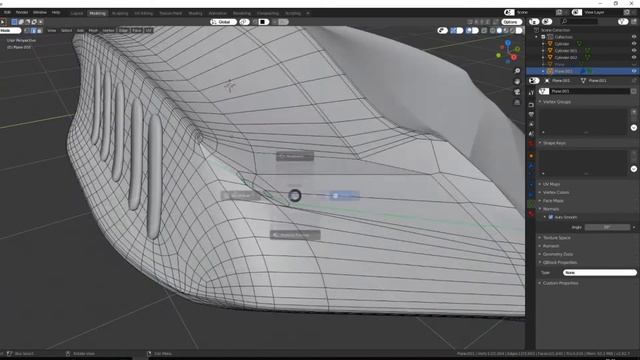Image resolution: width=640 pixels, height=360 pixels.
Task: Open the viewport Select menu
Action: coord(66,31)
